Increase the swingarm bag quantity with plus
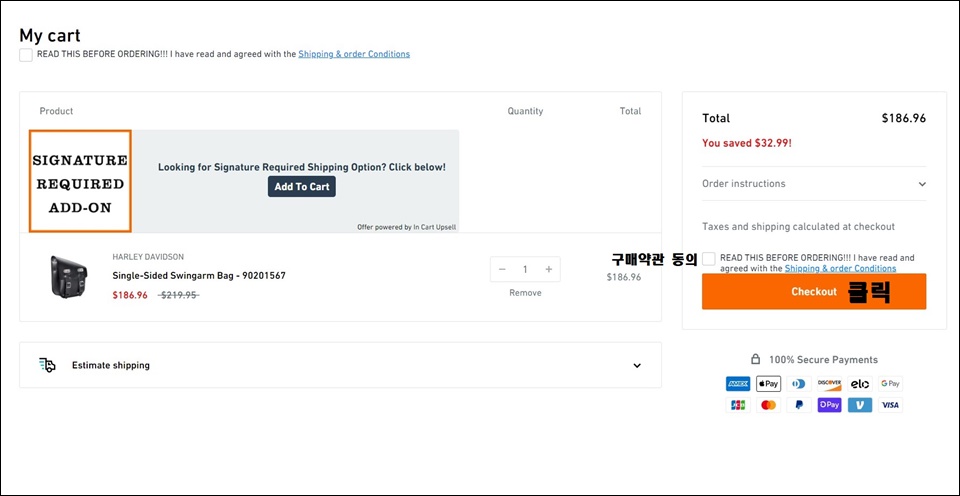This screenshot has width=960, height=496. pyautogui.click(x=549, y=269)
